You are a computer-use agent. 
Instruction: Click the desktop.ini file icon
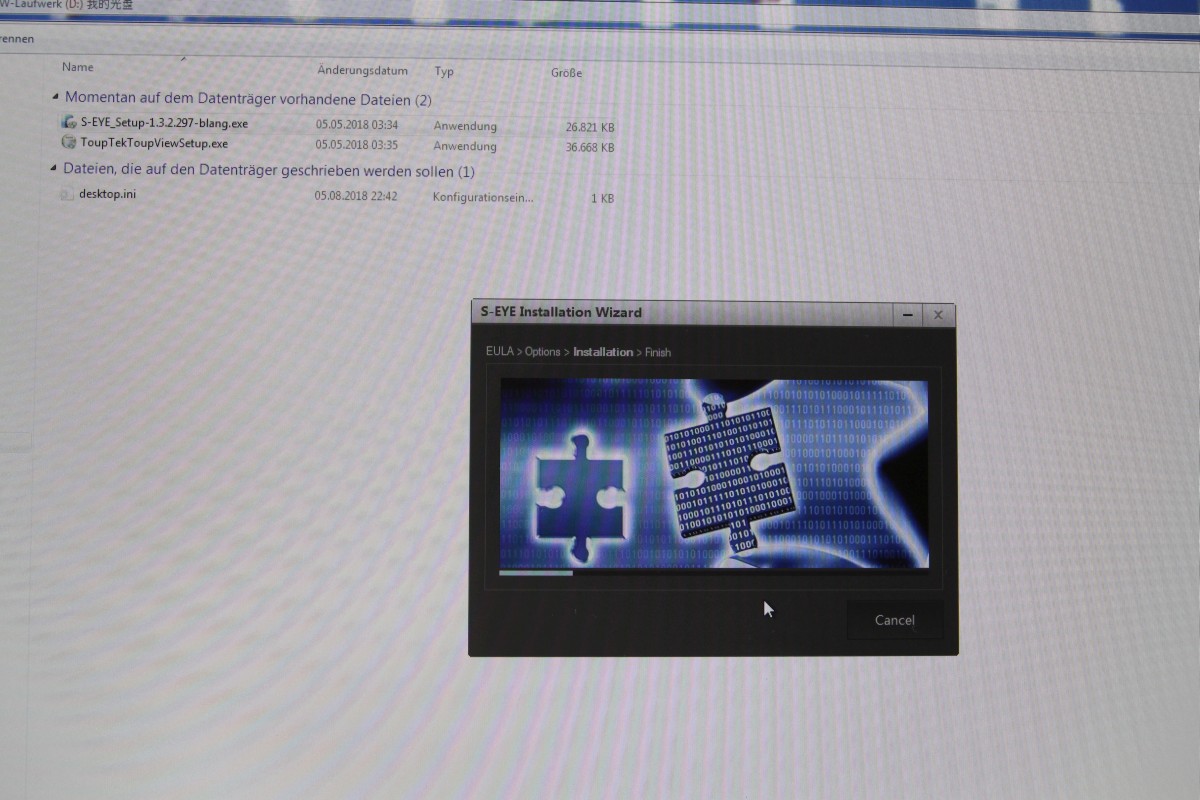[66, 194]
